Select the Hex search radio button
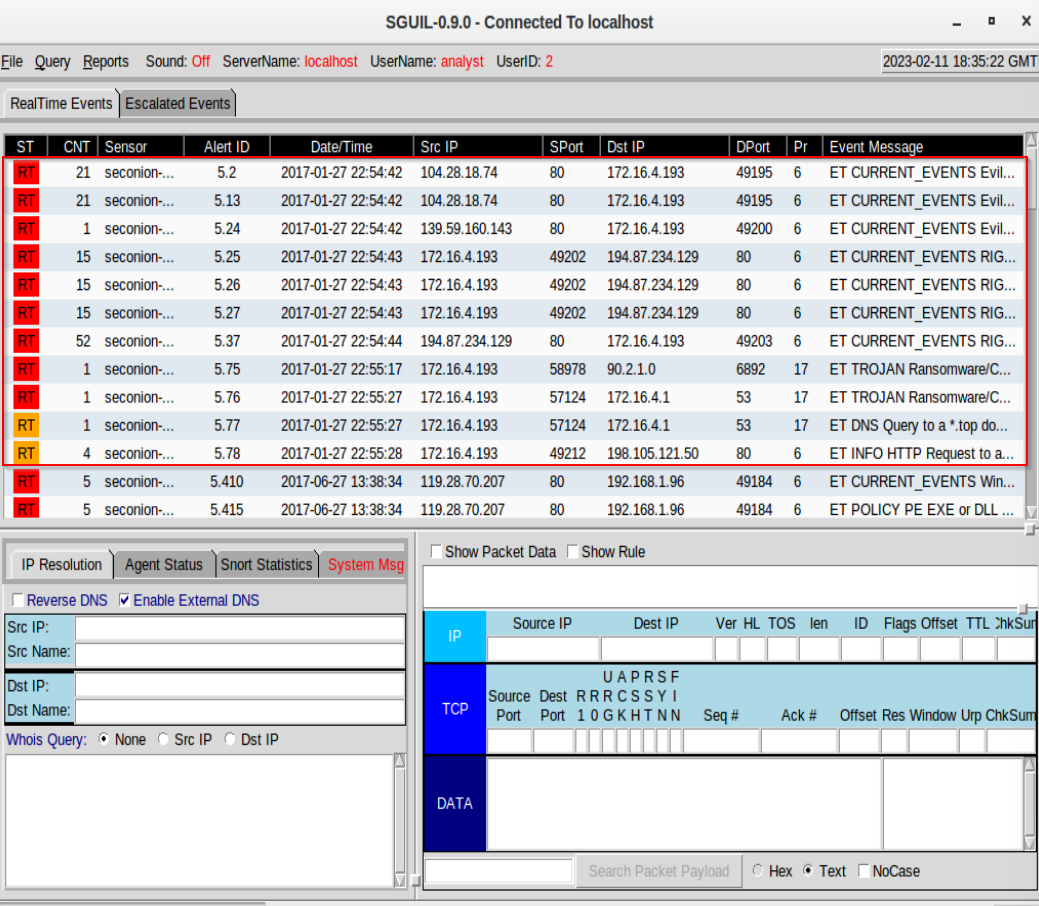This screenshot has width=1039, height=906. tap(757, 871)
